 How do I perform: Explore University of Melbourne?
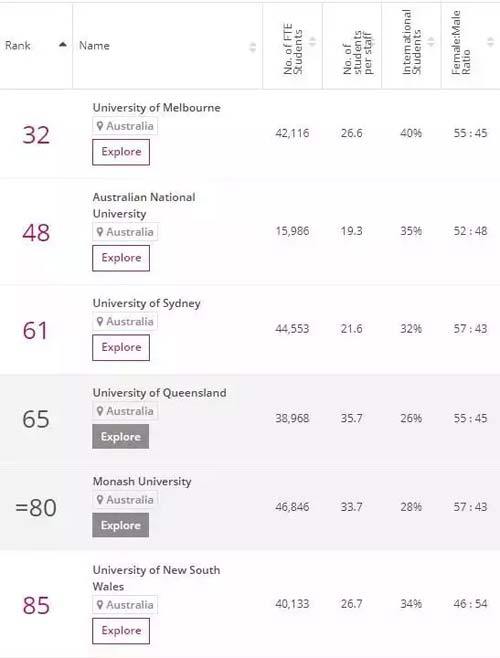tap(121, 152)
